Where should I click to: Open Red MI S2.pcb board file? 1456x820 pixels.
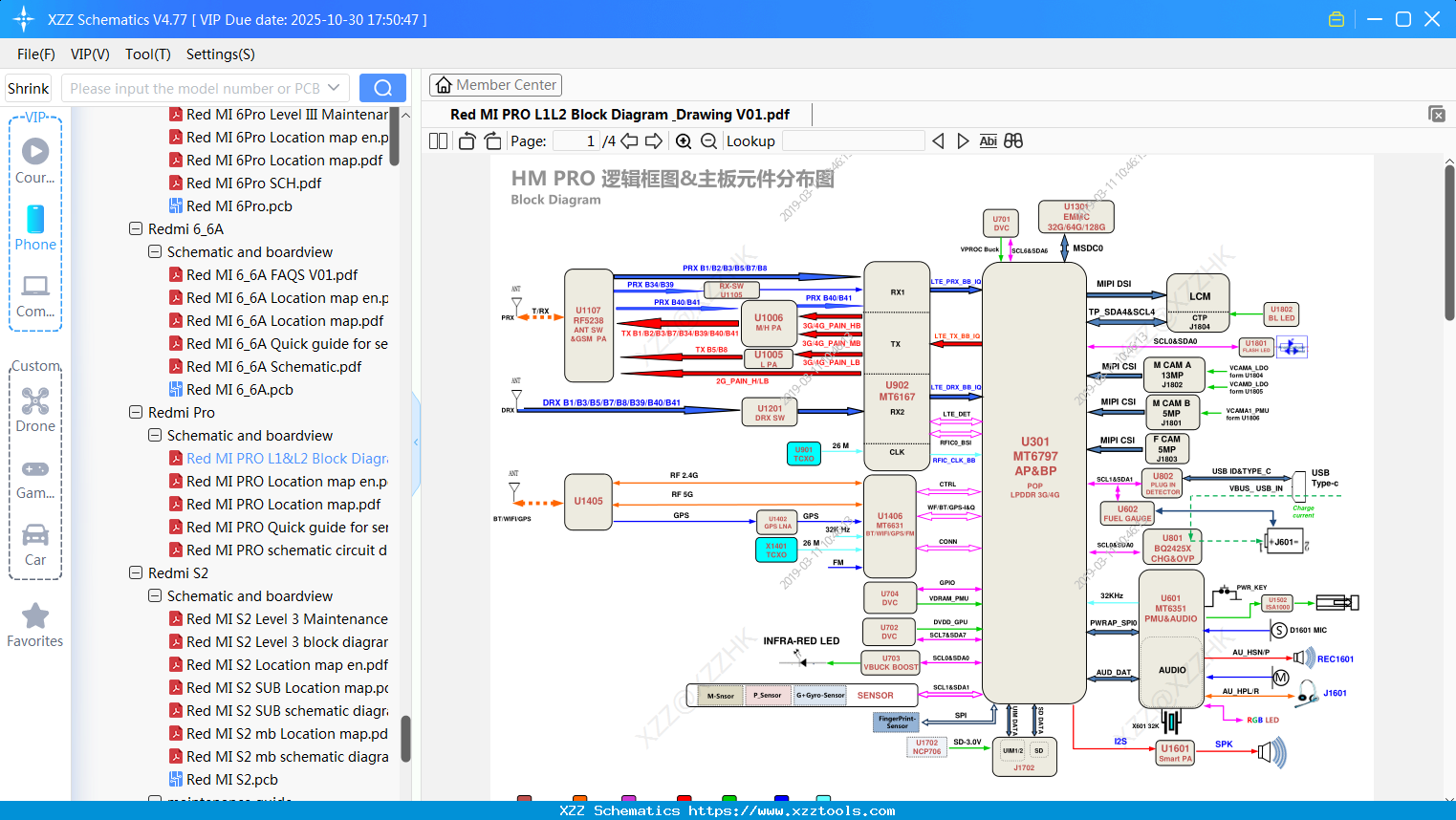pos(232,780)
